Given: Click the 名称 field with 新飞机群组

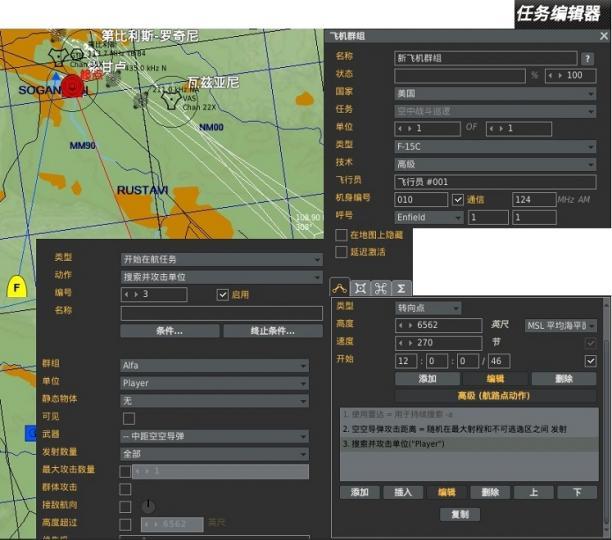Looking at the screenshot, I should pos(485,58).
